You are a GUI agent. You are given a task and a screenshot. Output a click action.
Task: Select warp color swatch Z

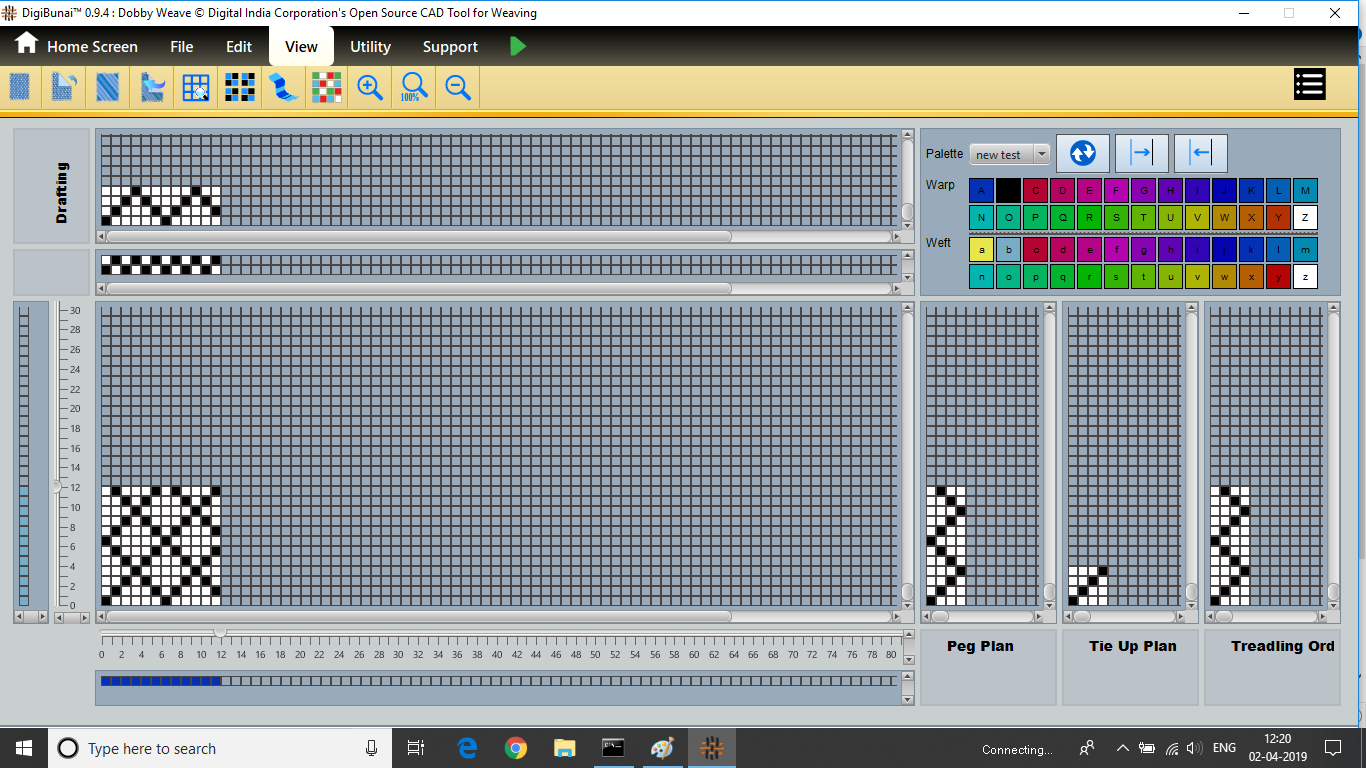coord(1305,217)
